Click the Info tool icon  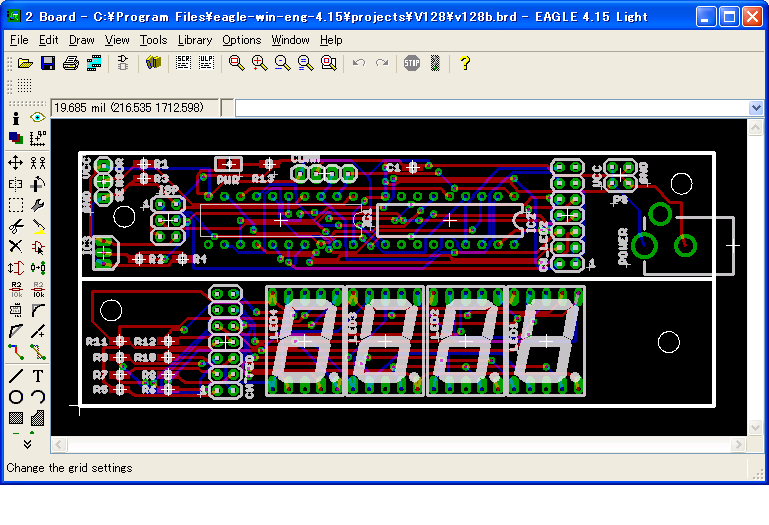16,118
